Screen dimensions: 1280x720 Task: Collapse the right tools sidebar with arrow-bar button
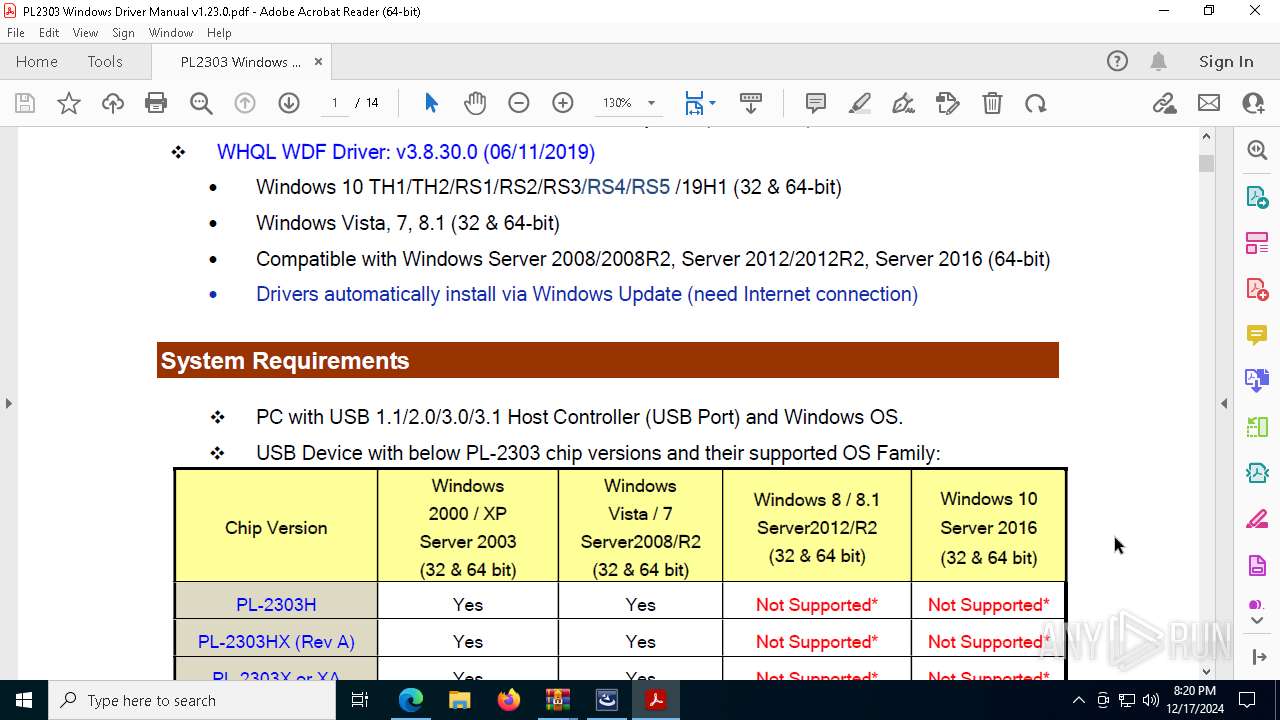point(1257,657)
